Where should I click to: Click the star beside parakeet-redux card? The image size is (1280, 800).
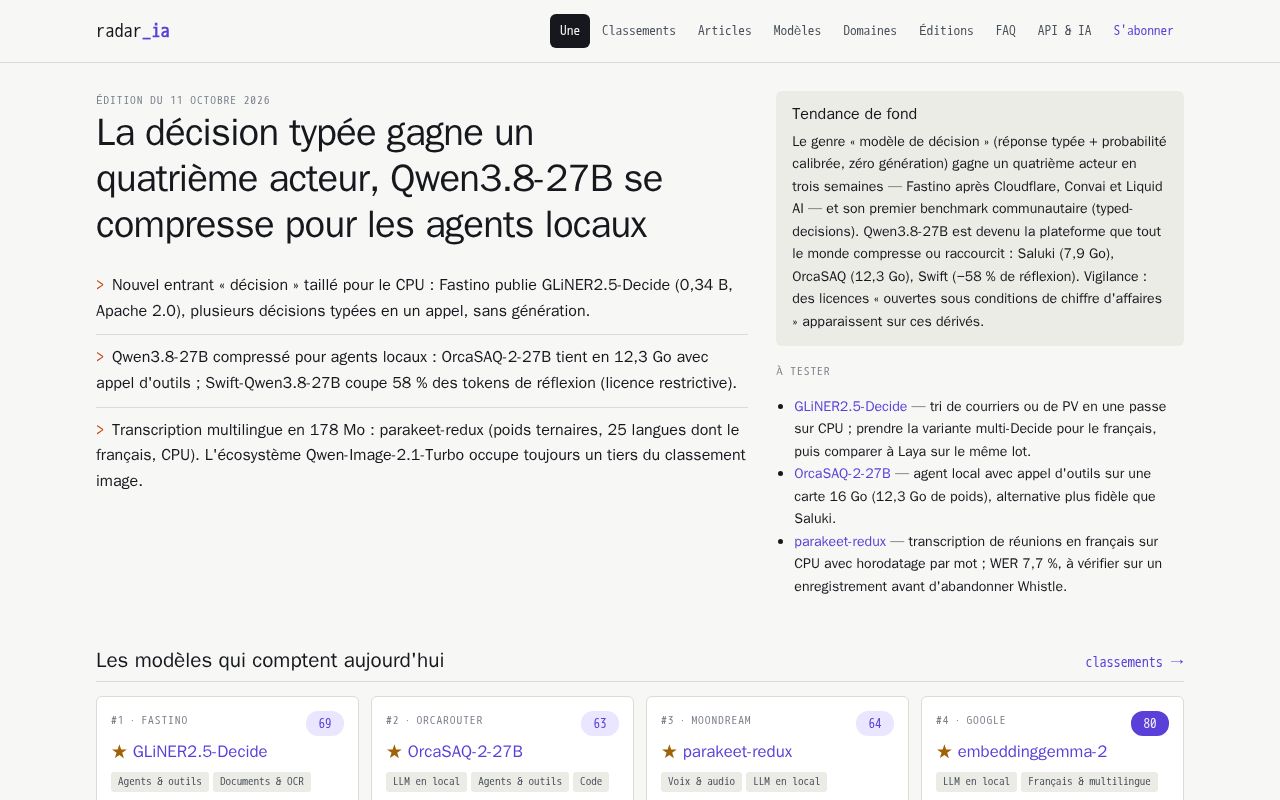669,751
